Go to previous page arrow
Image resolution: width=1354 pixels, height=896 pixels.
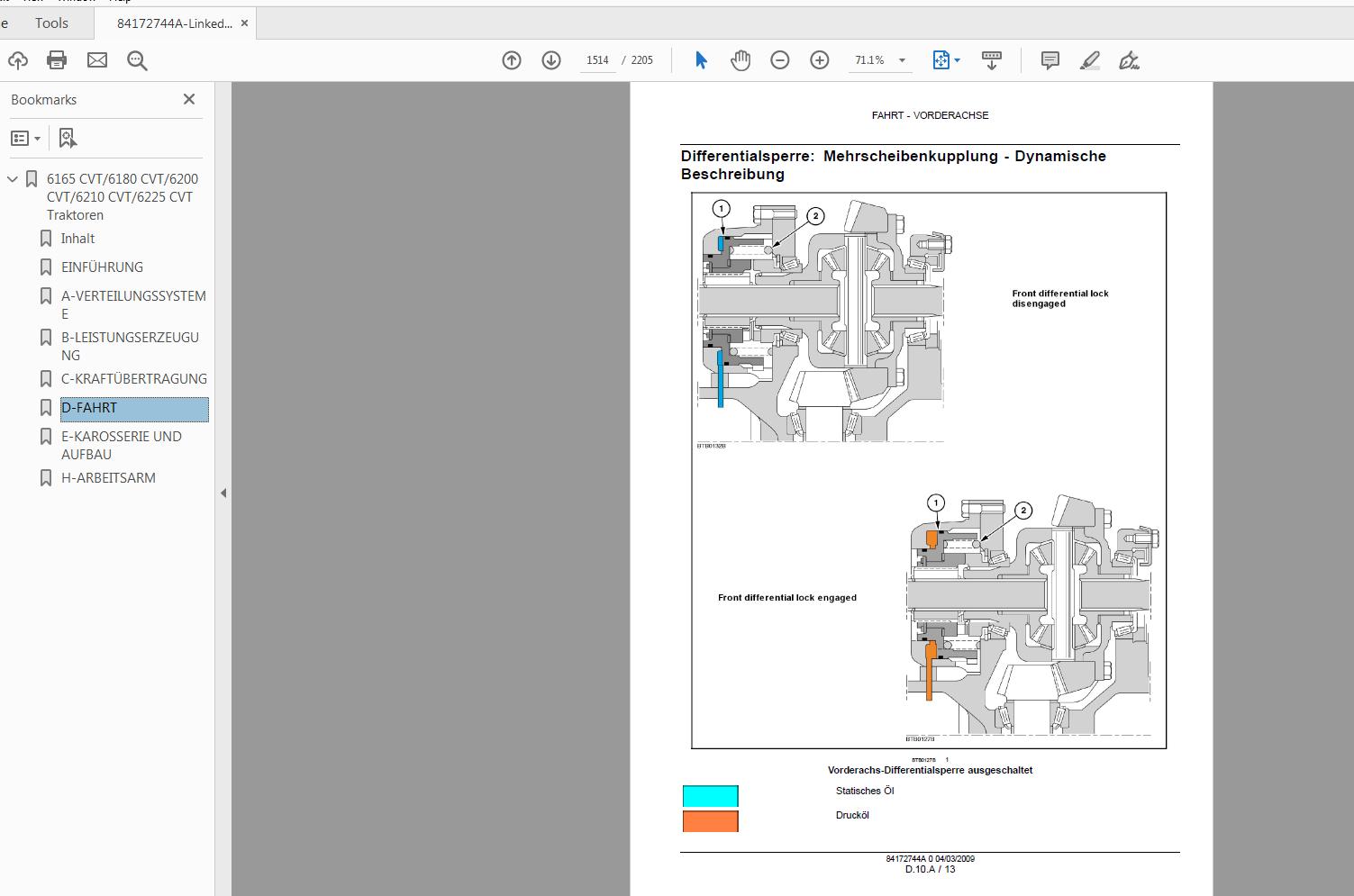tap(512, 60)
